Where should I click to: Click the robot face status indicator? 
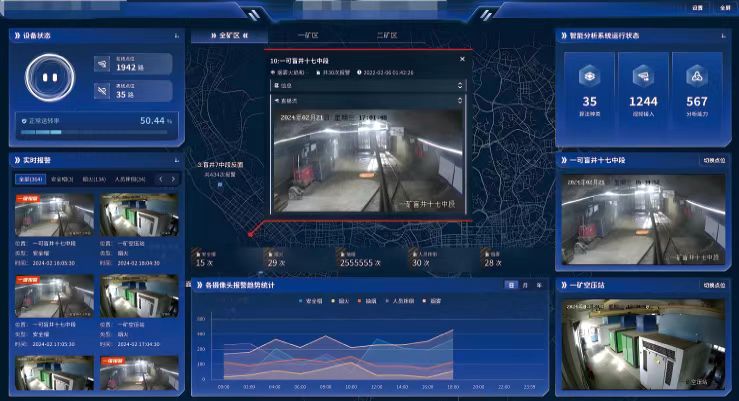[50, 77]
